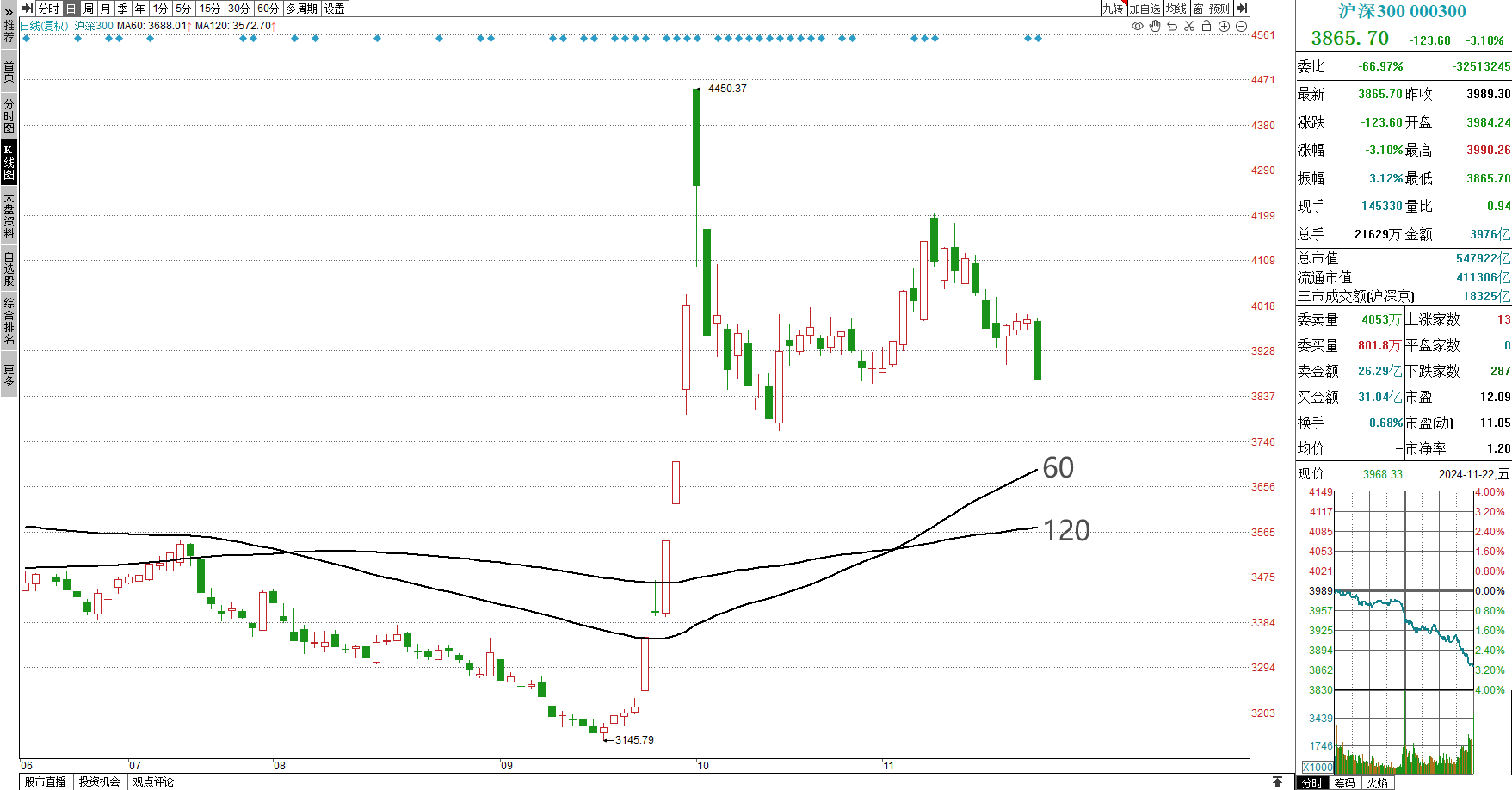Click the last blue diamond event marker
Screen dimensions: 1512x790
(x=1038, y=39)
